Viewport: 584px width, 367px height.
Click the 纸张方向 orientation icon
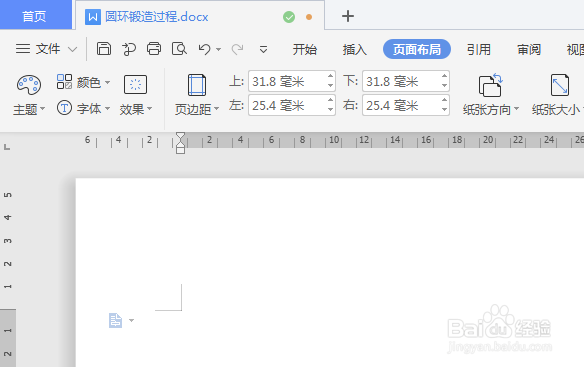coord(491,85)
